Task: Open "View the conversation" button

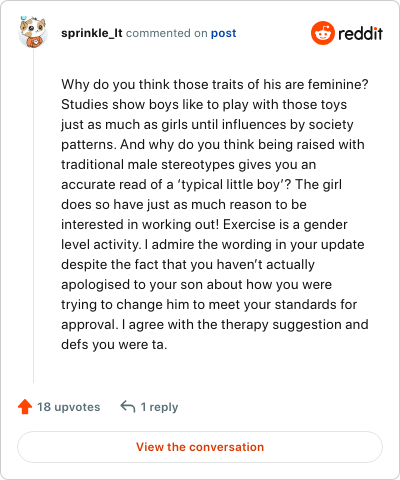Action: (200, 447)
